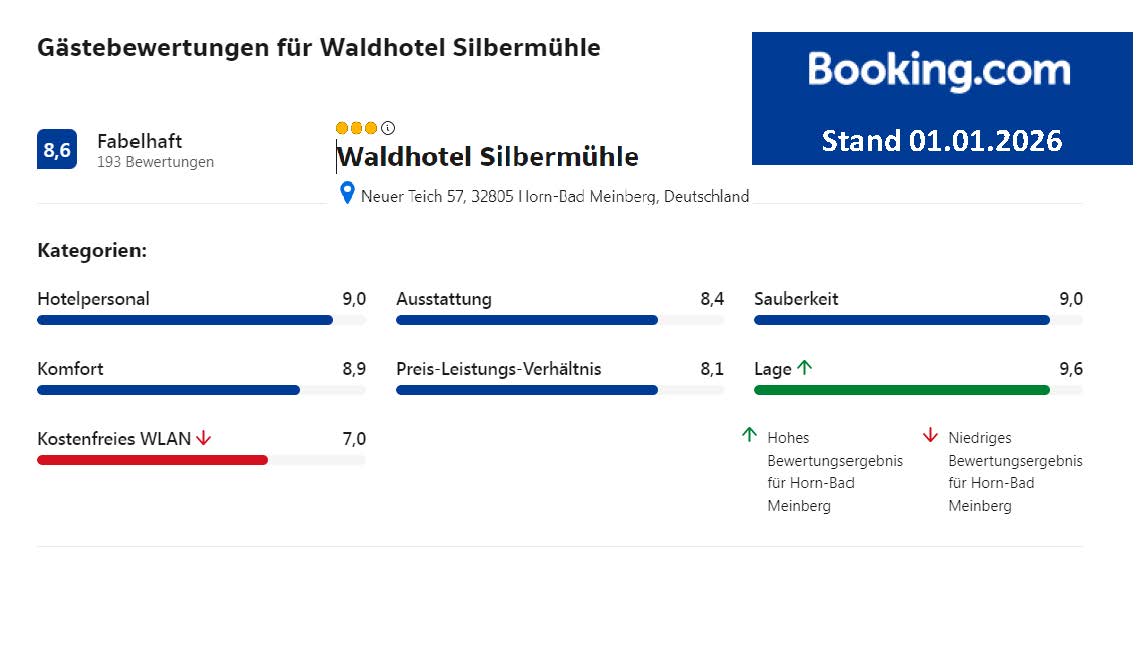Click the yellow rating dots above the hotel name
The height and width of the screenshot is (645, 1147).
tap(356, 128)
